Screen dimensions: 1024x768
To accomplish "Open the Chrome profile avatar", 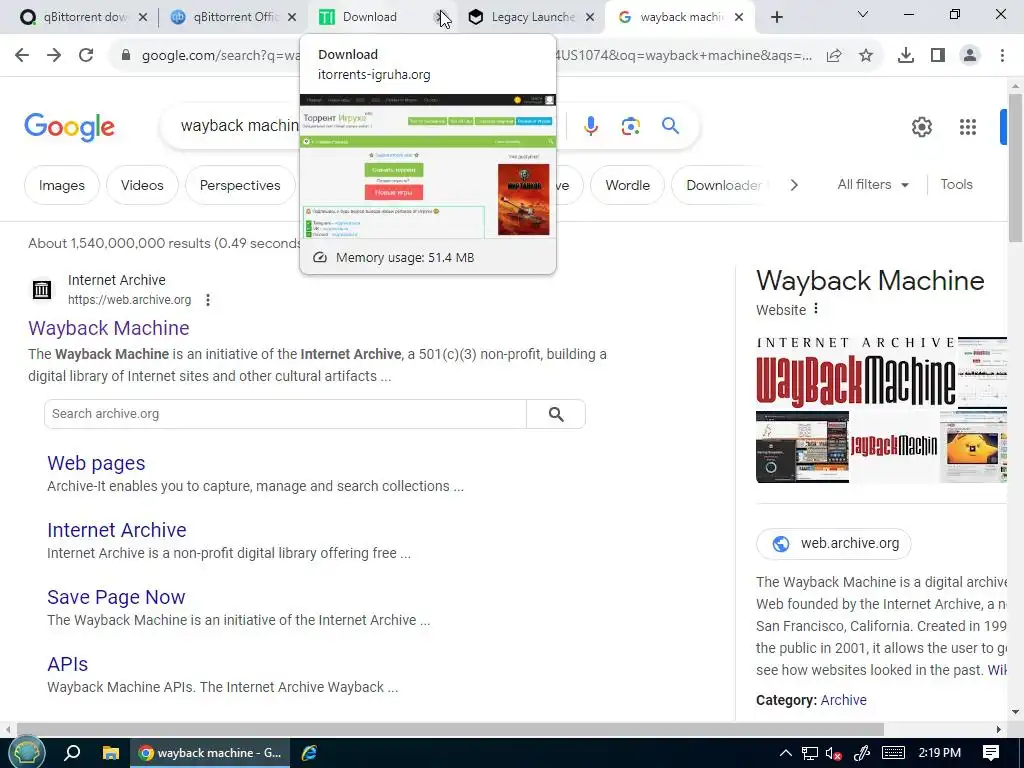I will 970,56.
